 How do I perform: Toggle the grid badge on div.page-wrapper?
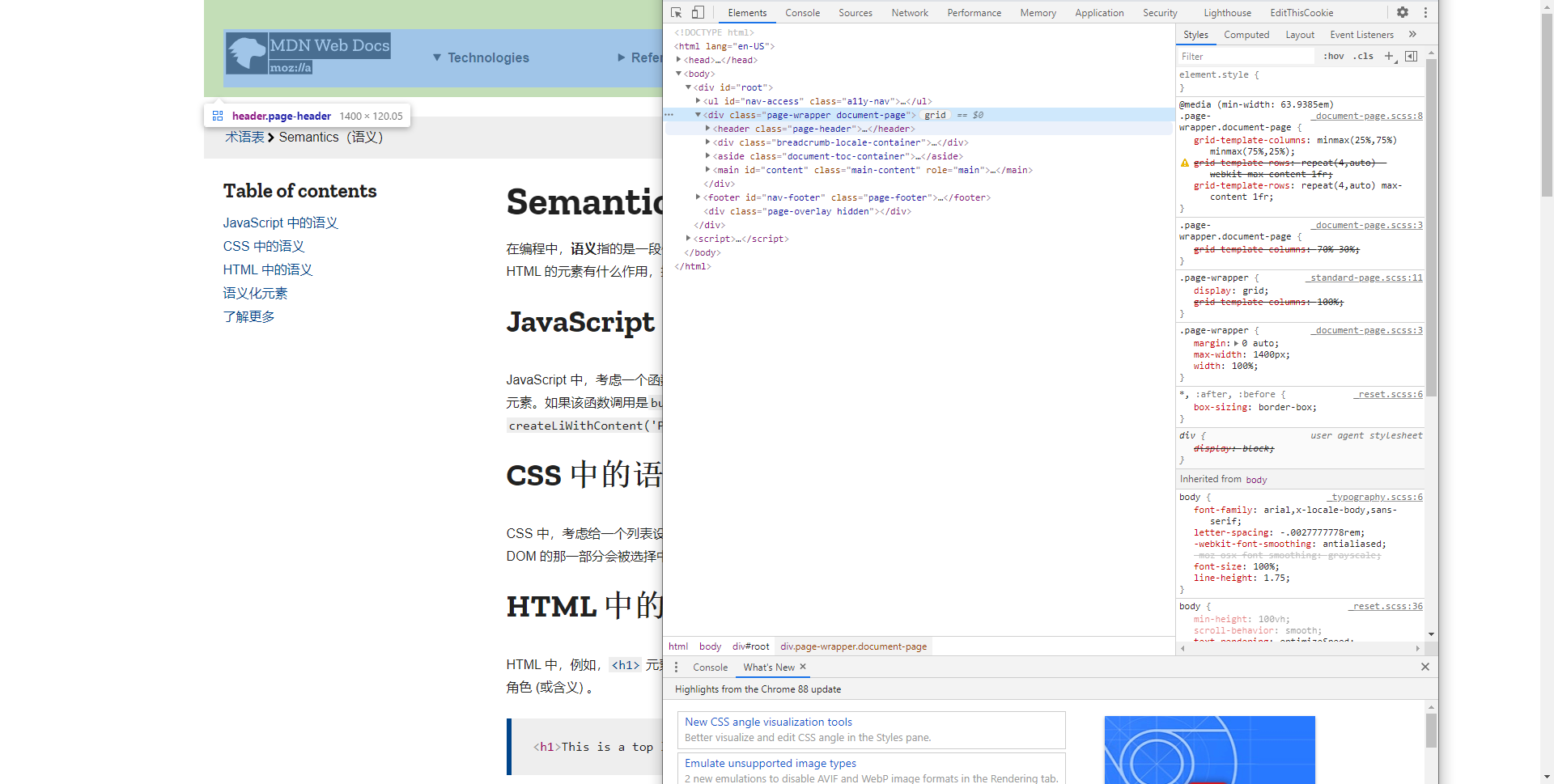[x=936, y=115]
